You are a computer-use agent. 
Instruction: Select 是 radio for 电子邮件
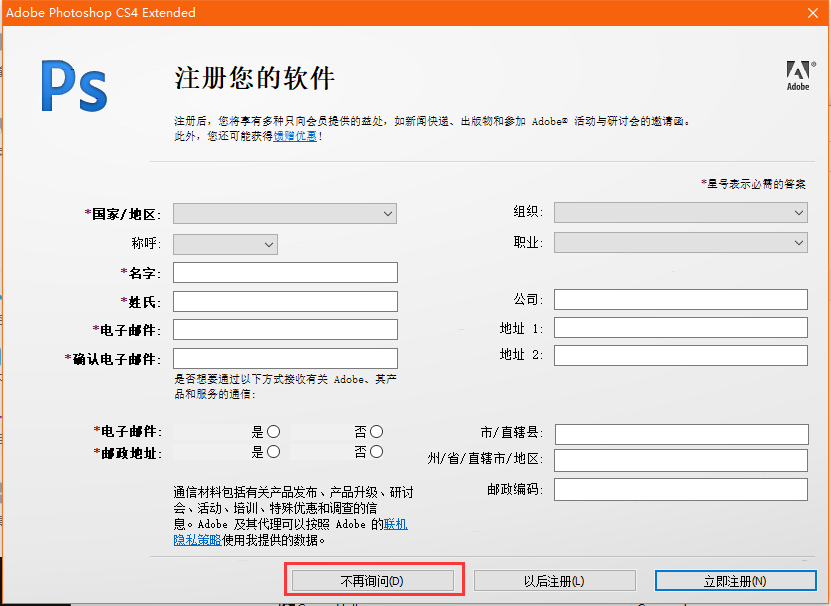click(273, 432)
